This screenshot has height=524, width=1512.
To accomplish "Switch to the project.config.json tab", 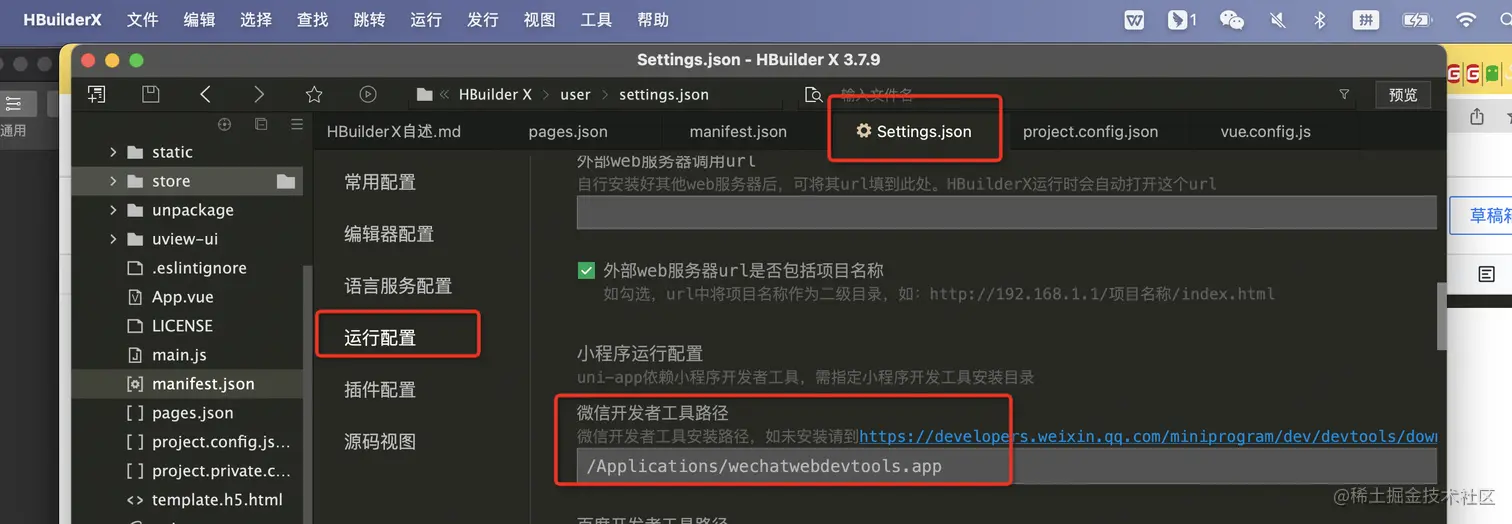I will 1090,131.
